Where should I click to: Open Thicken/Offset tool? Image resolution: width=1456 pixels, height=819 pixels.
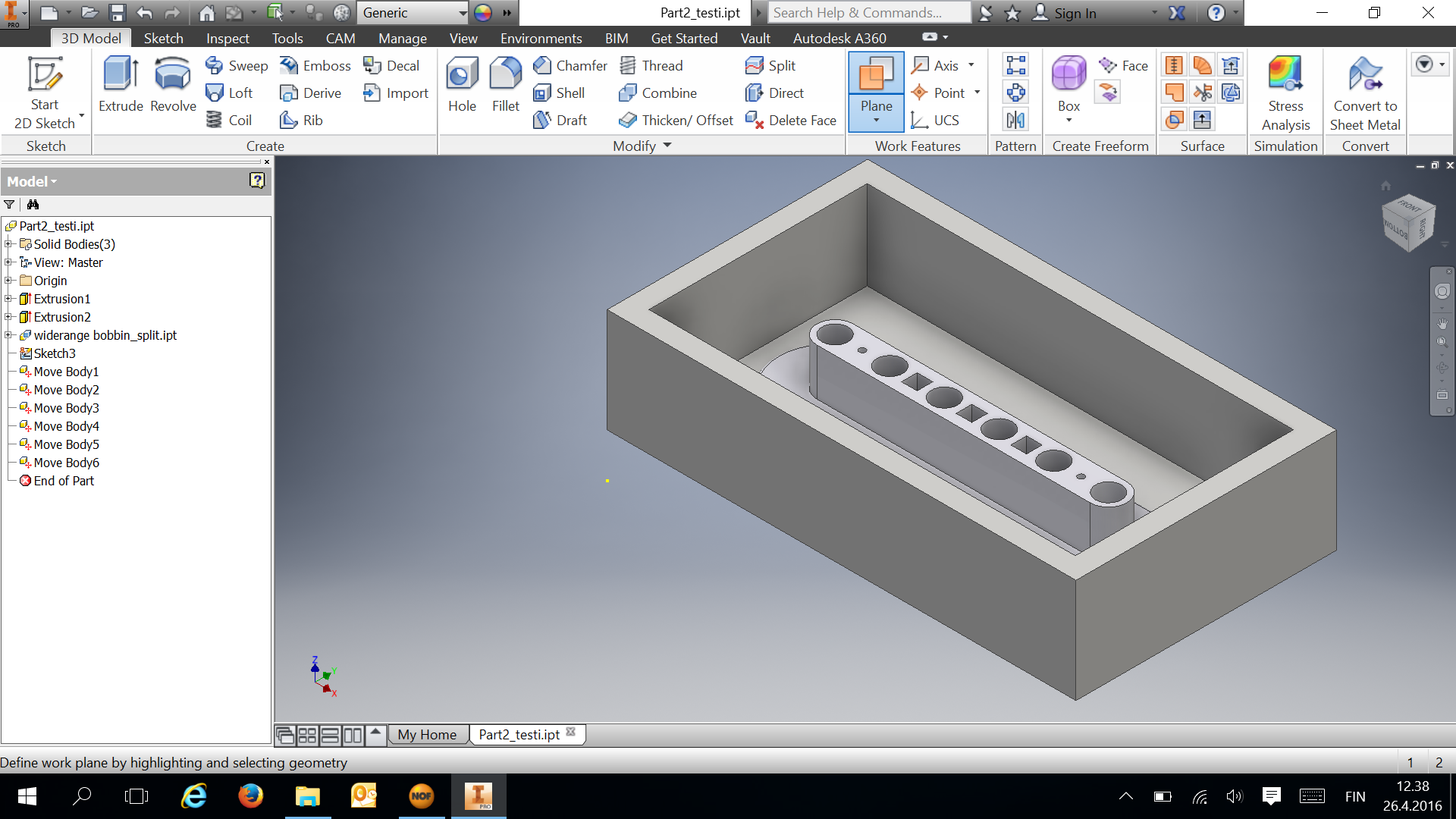(x=676, y=121)
